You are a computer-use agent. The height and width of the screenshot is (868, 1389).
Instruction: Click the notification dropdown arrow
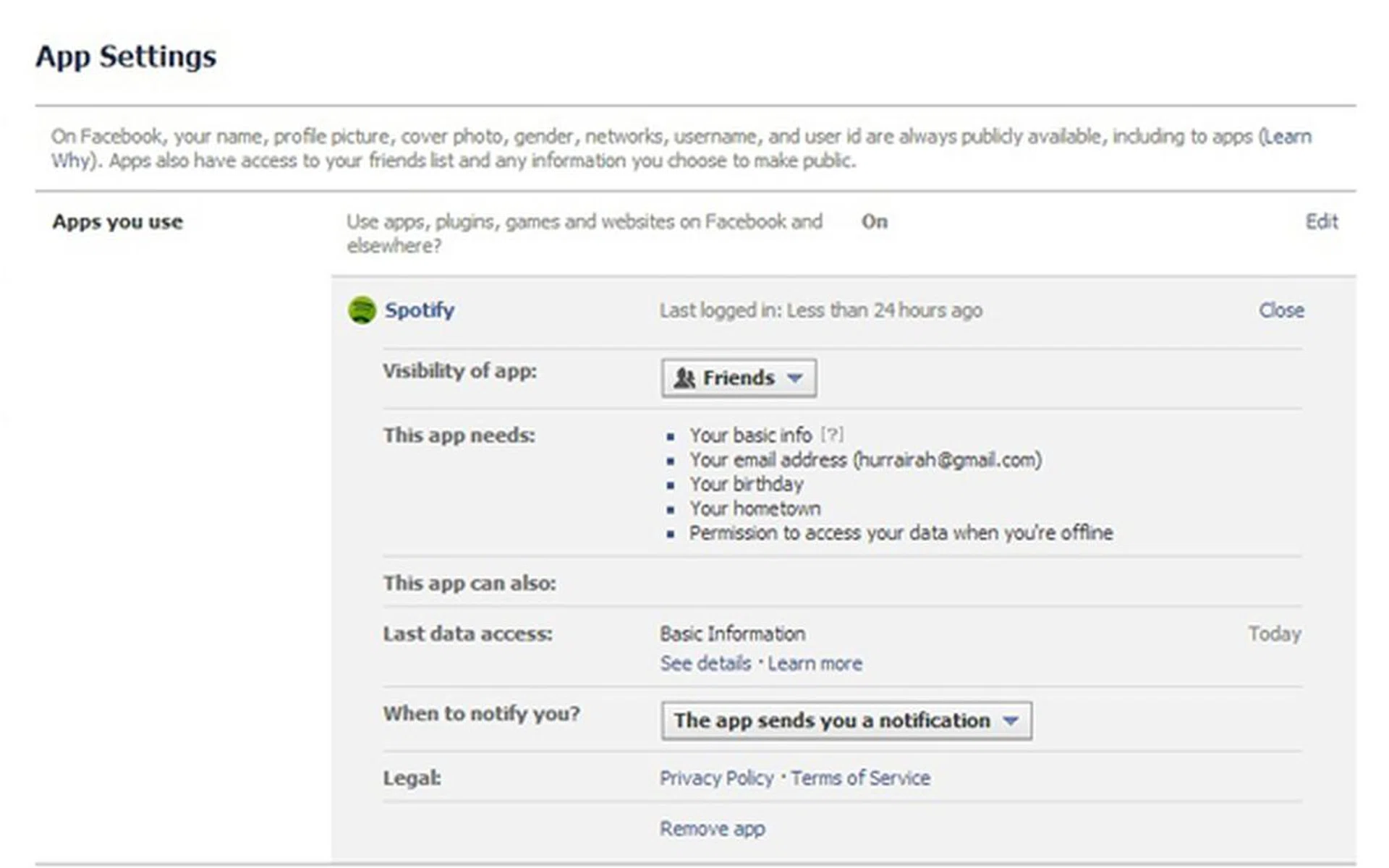click(x=1013, y=720)
